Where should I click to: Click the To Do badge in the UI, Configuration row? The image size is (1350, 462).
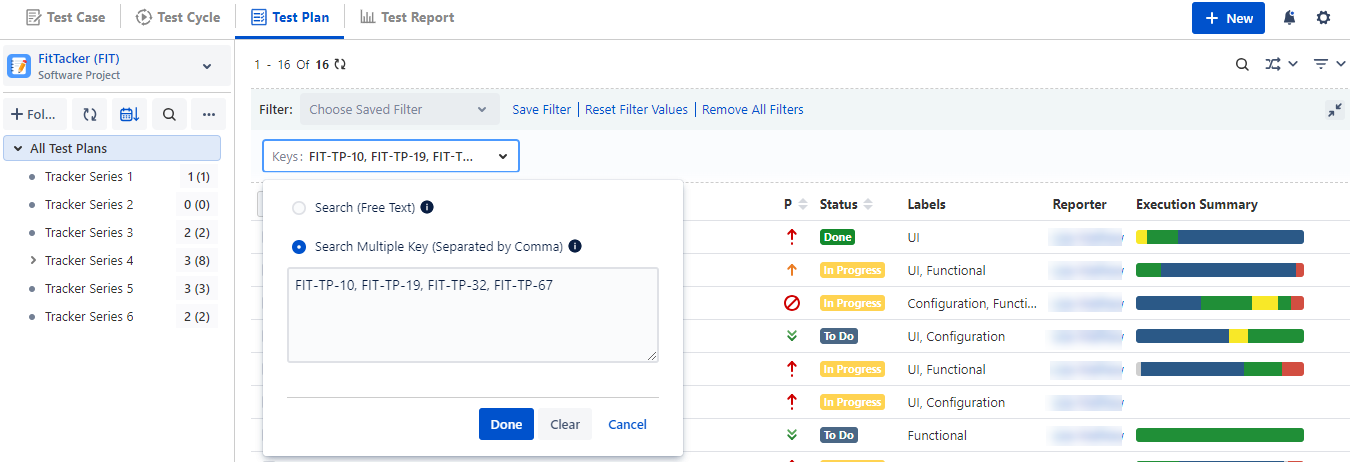click(x=839, y=336)
